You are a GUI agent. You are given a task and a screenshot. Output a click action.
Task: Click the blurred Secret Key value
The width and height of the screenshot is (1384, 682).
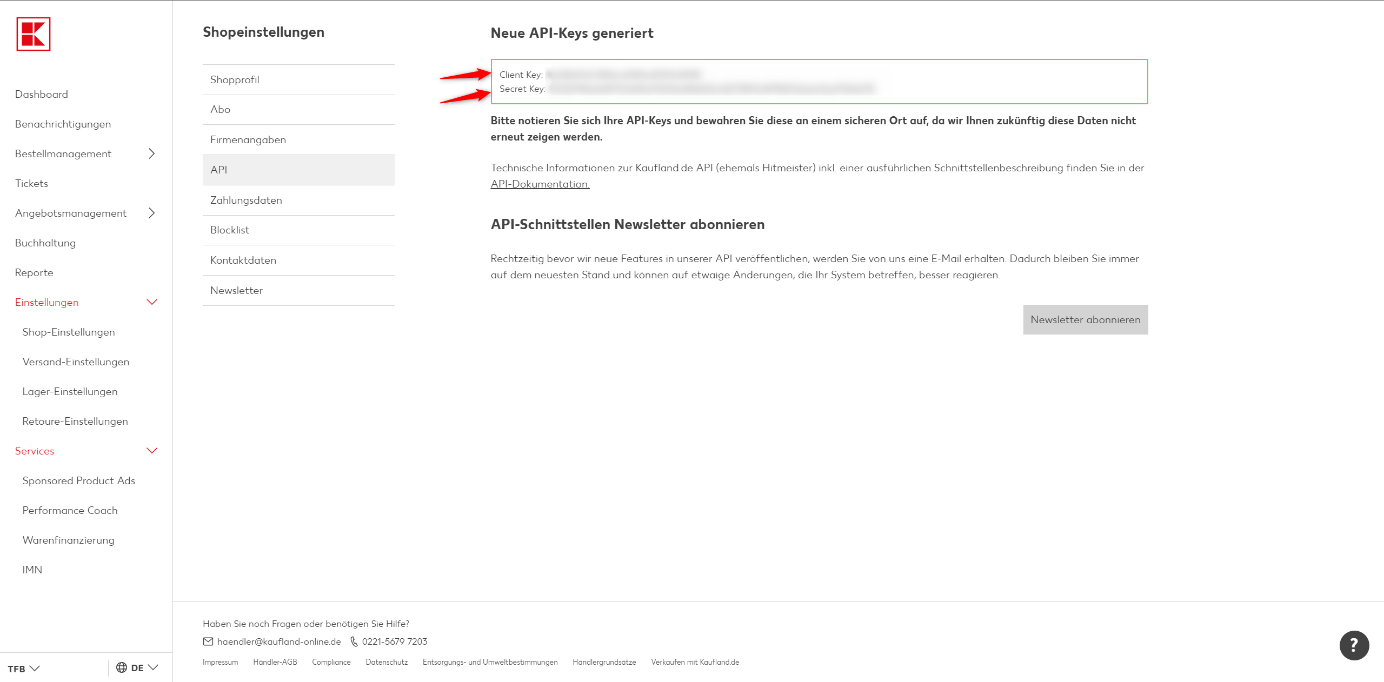click(x=712, y=89)
